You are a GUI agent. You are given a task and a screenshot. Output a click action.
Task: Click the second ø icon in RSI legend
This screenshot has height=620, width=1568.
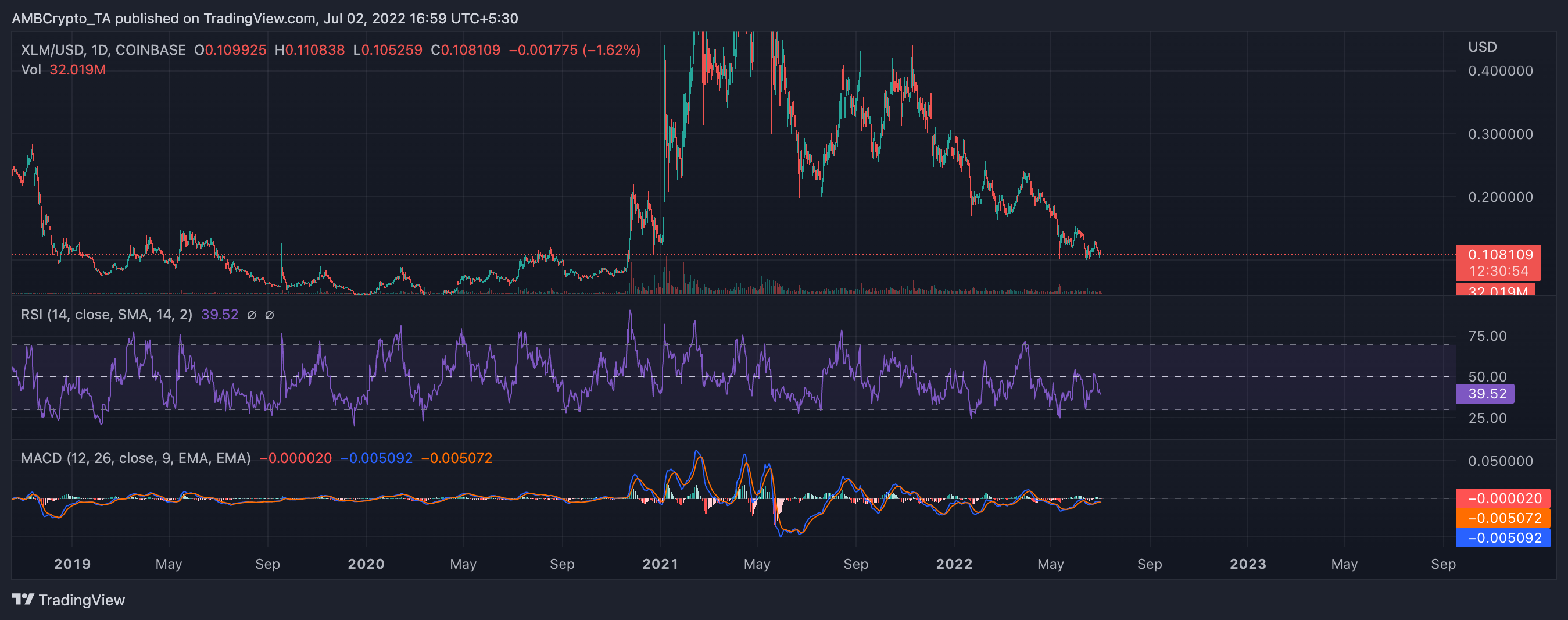pos(270,315)
